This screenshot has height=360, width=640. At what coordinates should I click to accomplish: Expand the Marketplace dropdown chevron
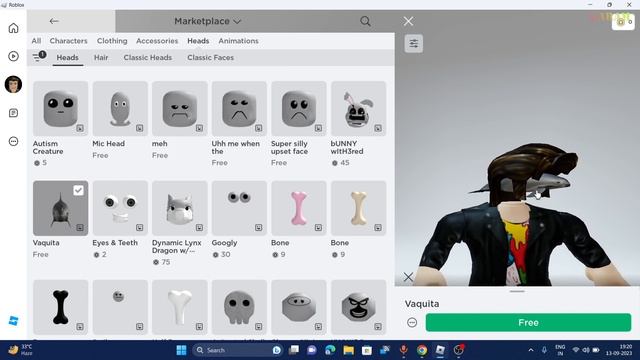pos(237,21)
